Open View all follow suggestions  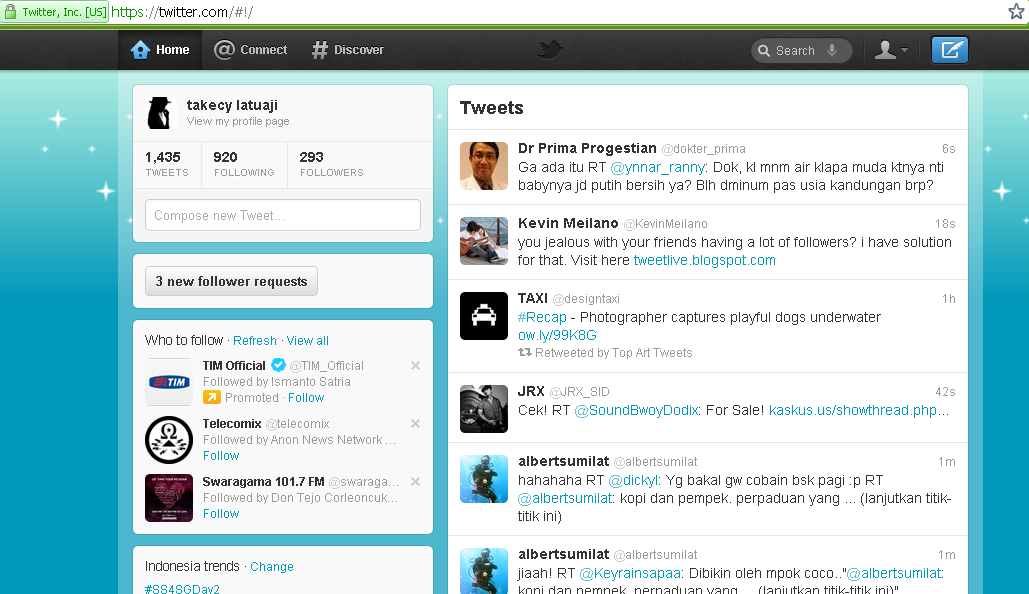[x=307, y=340]
